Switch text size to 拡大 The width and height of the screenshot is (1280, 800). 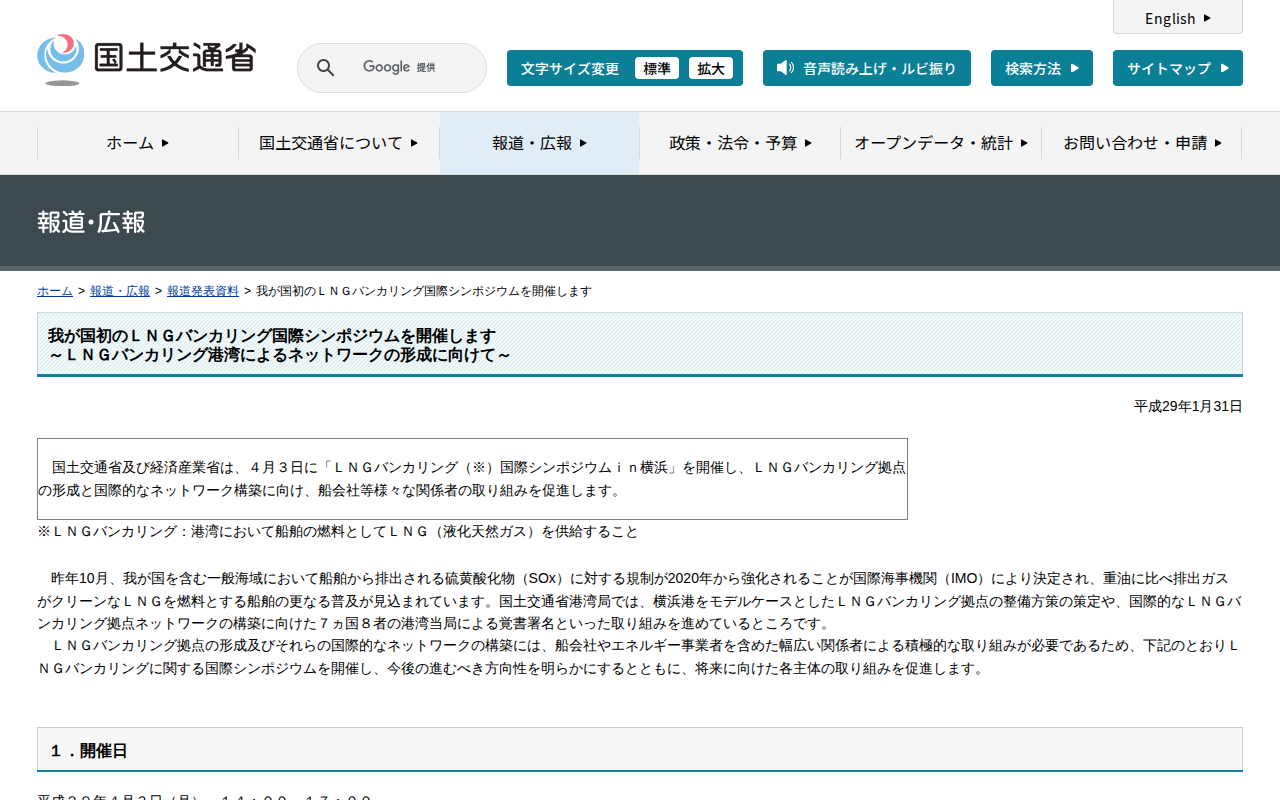[x=710, y=68]
